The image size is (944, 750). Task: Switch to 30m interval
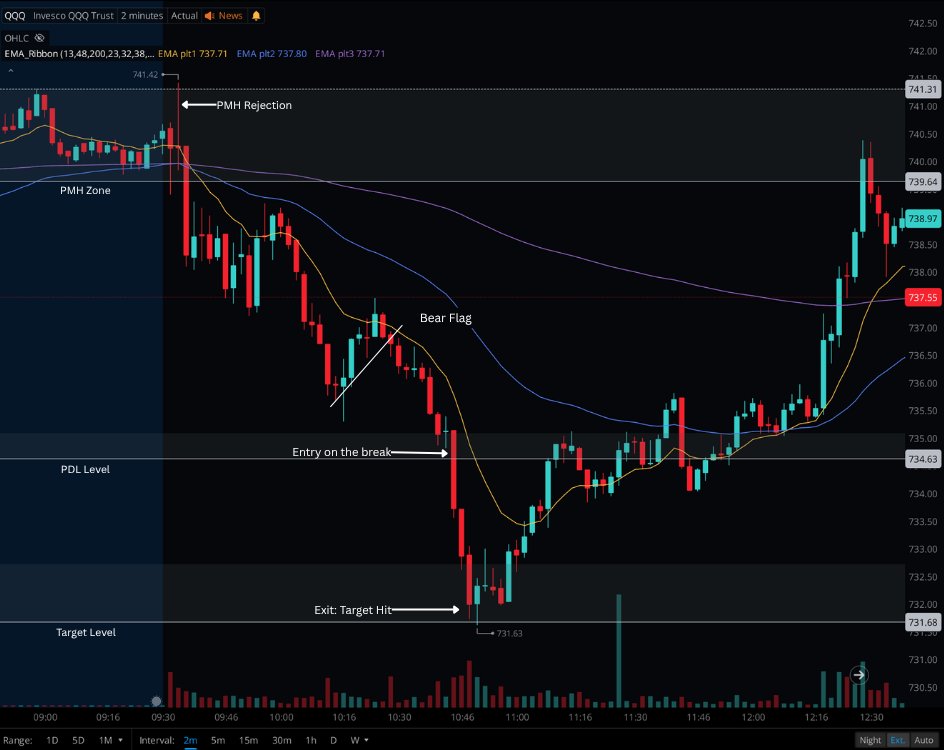282,740
